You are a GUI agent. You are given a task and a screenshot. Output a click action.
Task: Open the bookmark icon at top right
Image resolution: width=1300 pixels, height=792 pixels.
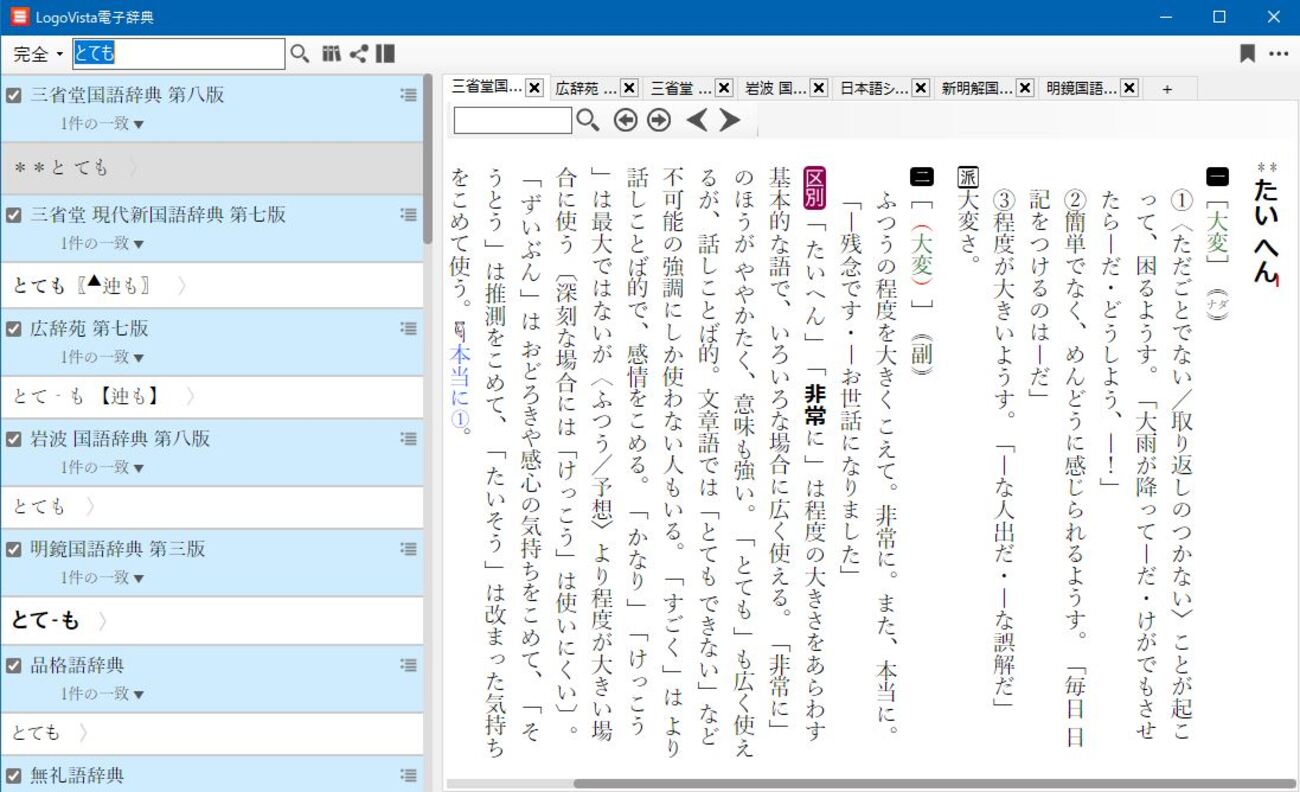[x=1247, y=54]
